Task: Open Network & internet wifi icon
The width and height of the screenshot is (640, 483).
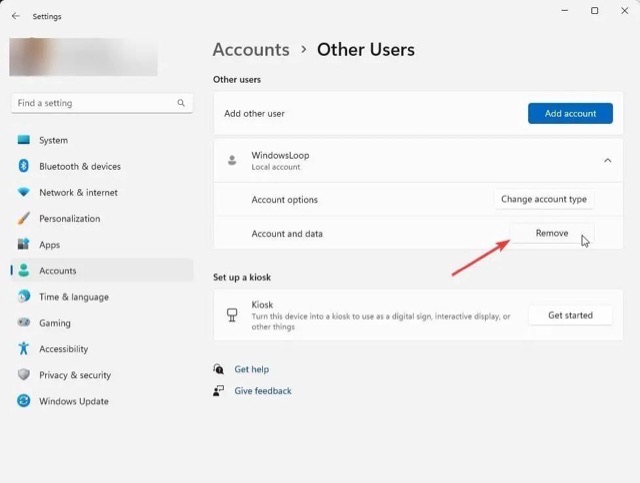Action: point(24,192)
